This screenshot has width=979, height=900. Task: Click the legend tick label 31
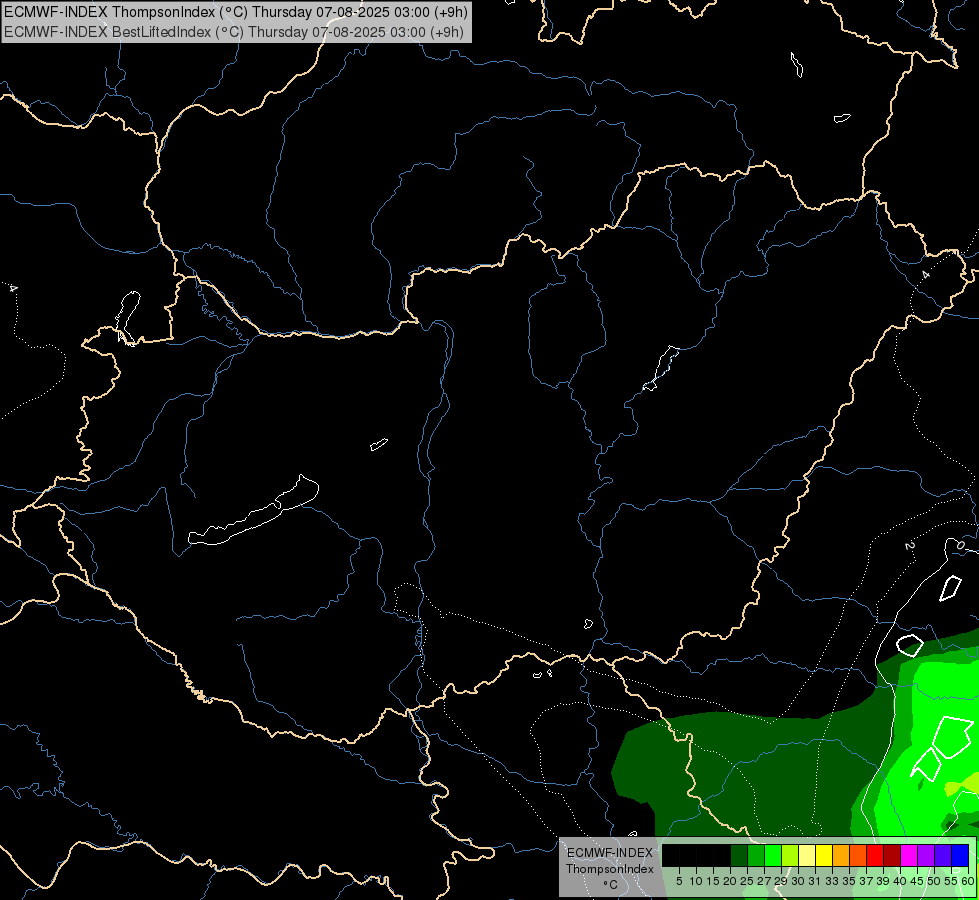tap(815, 881)
